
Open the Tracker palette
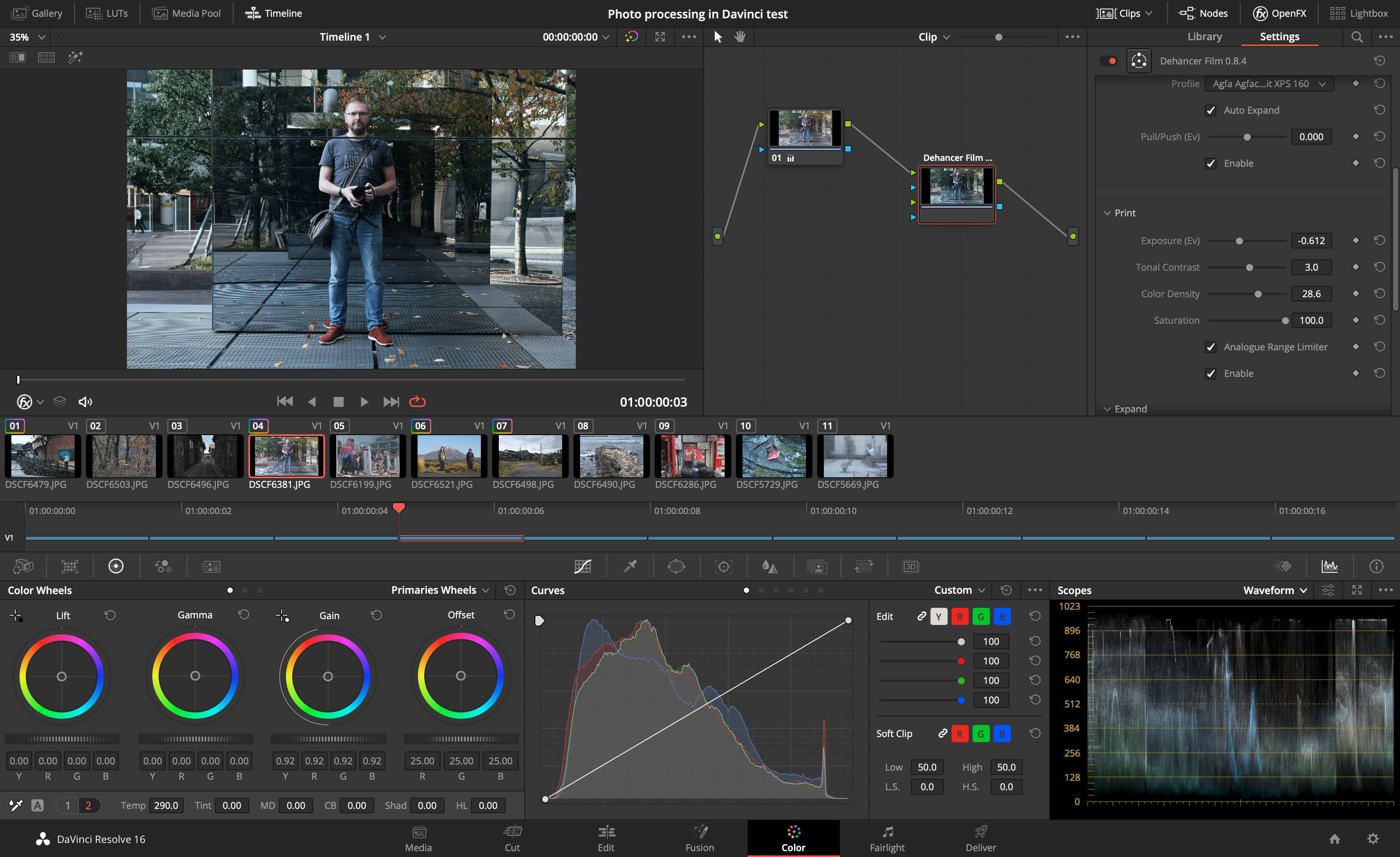[723, 566]
